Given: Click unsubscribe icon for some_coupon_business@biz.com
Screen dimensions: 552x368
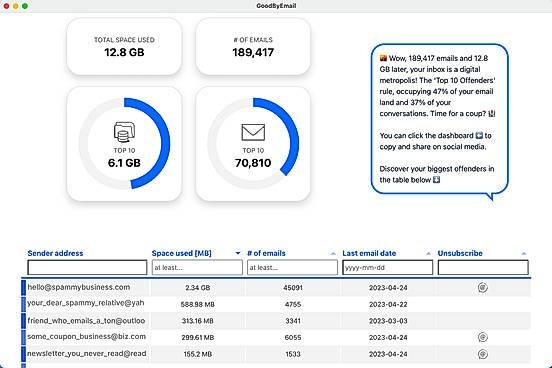Looking at the screenshot, I should (x=483, y=337).
